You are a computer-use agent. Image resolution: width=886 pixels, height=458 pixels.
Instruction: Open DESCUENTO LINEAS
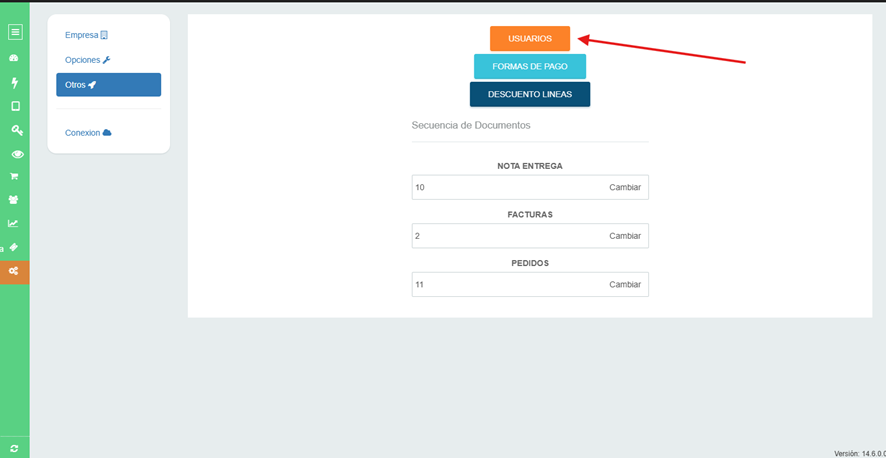[530, 94]
